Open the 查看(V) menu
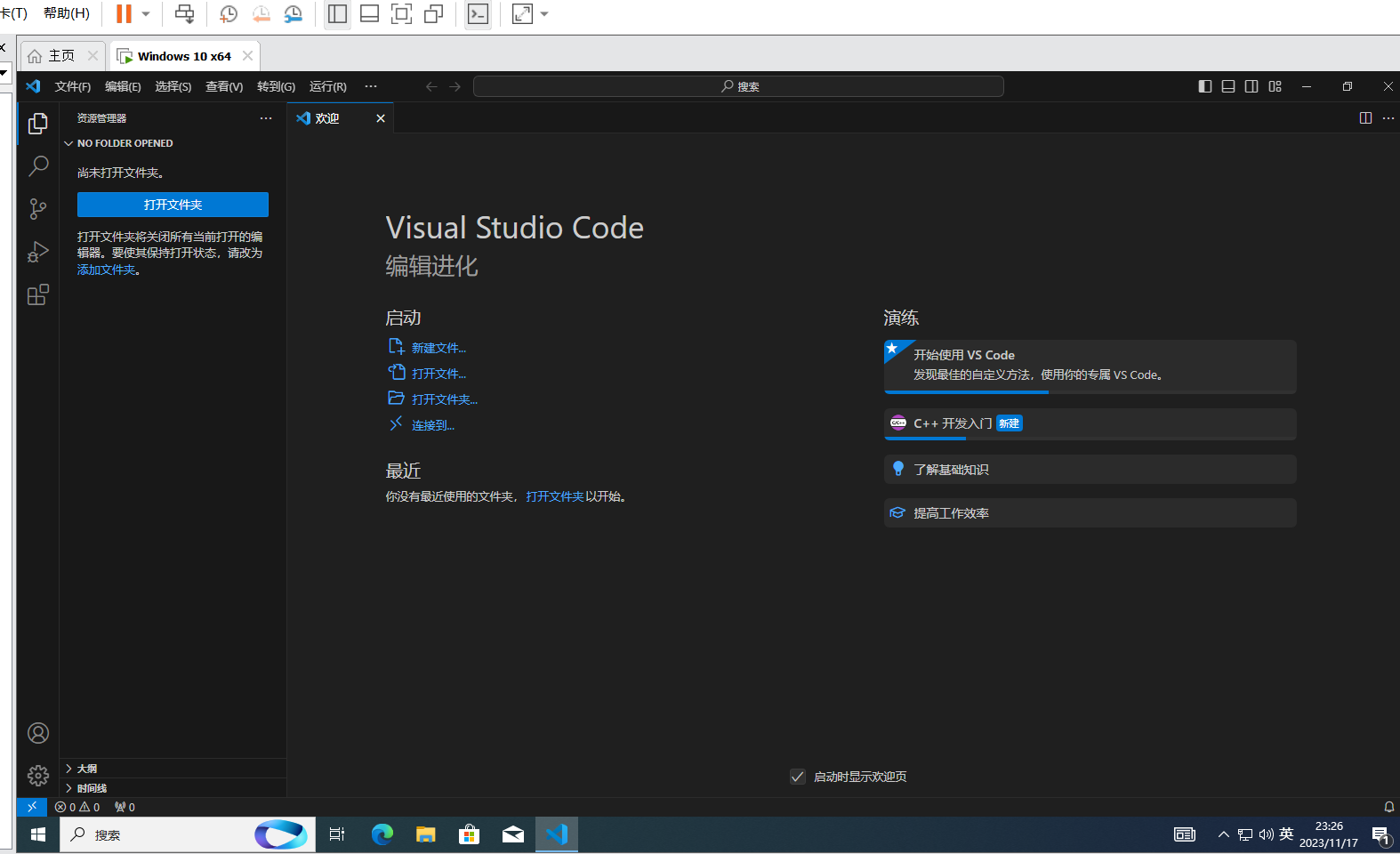1400x854 pixels. [x=224, y=86]
